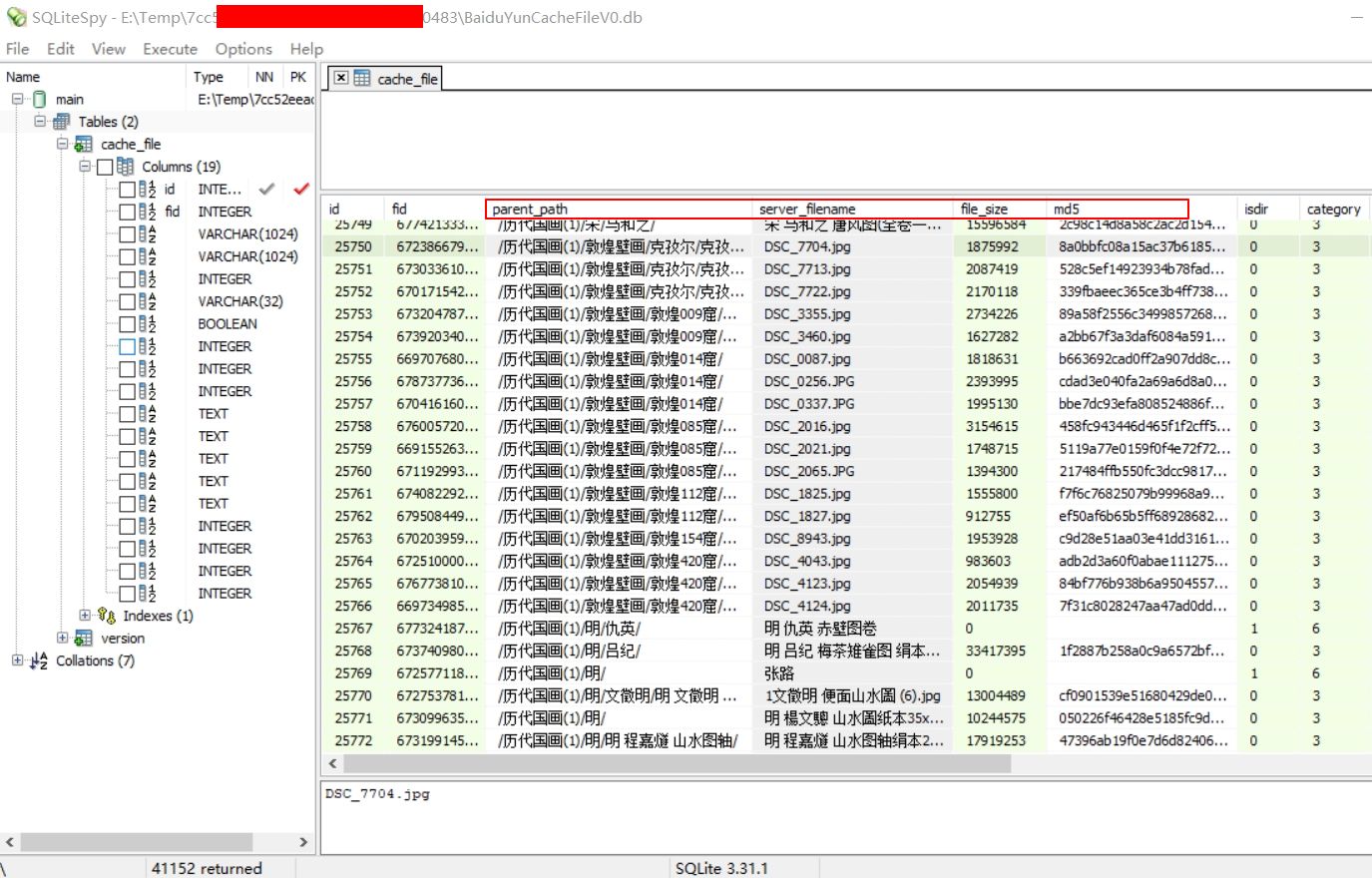The height and width of the screenshot is (878, 1372).
Task: Minimize the SQLiteSpy window
Action: tap(1355, 17)
